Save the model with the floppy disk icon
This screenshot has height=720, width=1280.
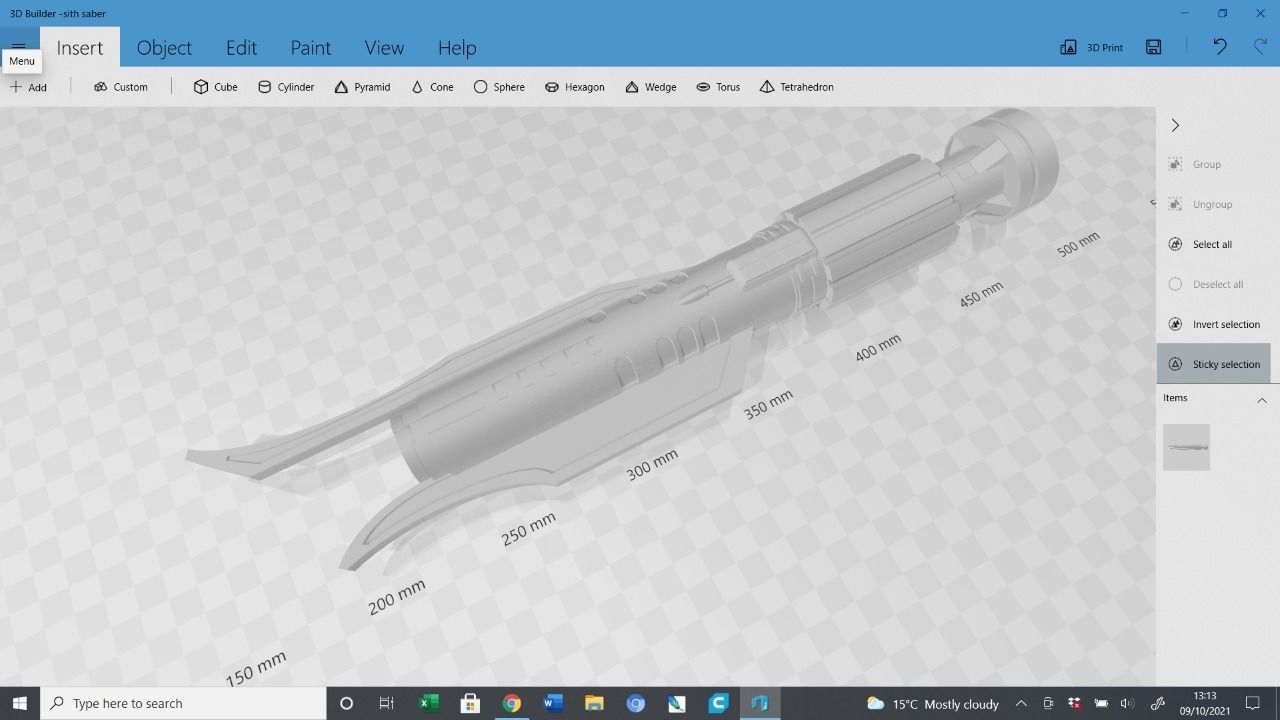1154,47
